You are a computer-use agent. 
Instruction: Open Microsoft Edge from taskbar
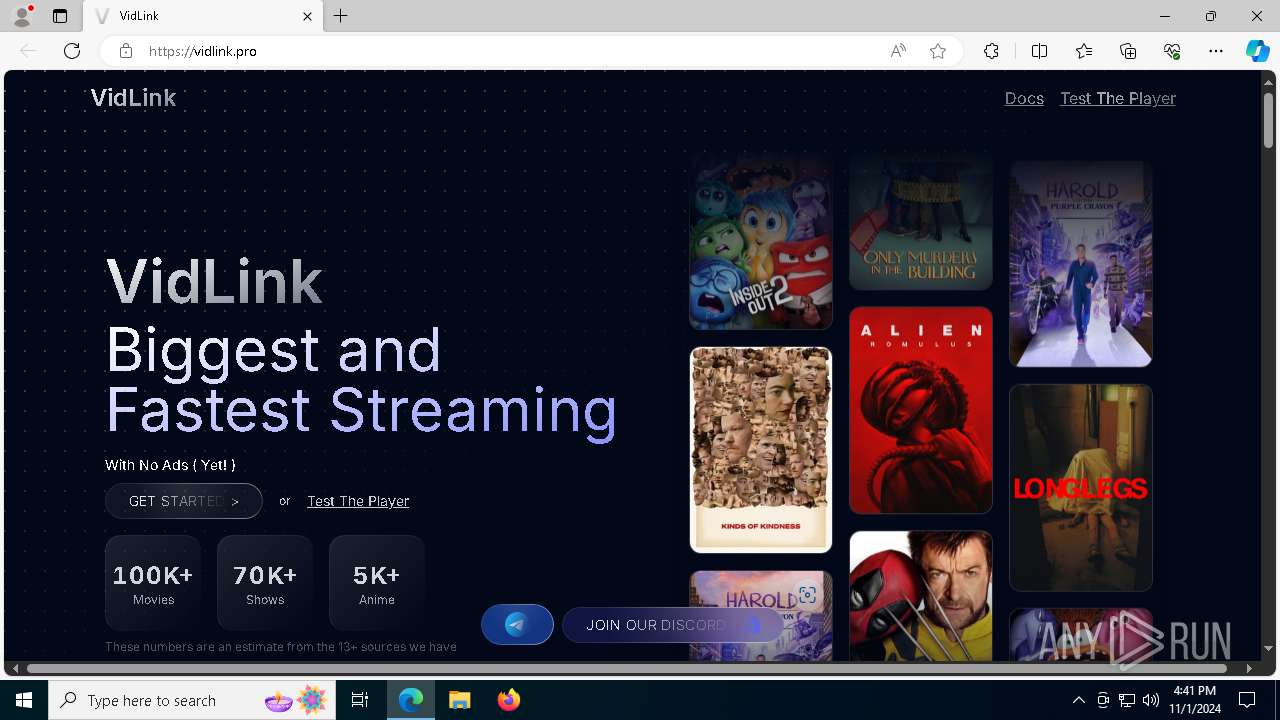[411, 700]
